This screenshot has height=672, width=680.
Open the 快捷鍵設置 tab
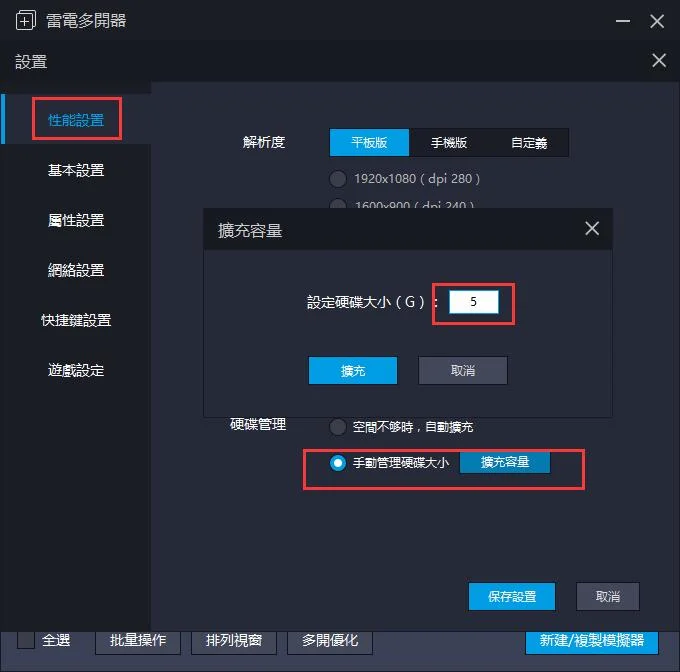tap(76, 320)
